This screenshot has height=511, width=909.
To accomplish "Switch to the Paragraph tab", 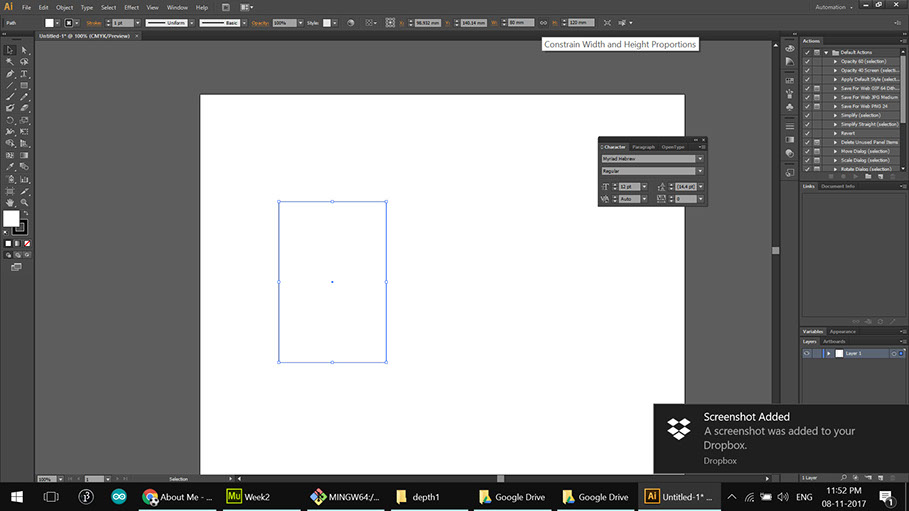I will pos(643,147).
